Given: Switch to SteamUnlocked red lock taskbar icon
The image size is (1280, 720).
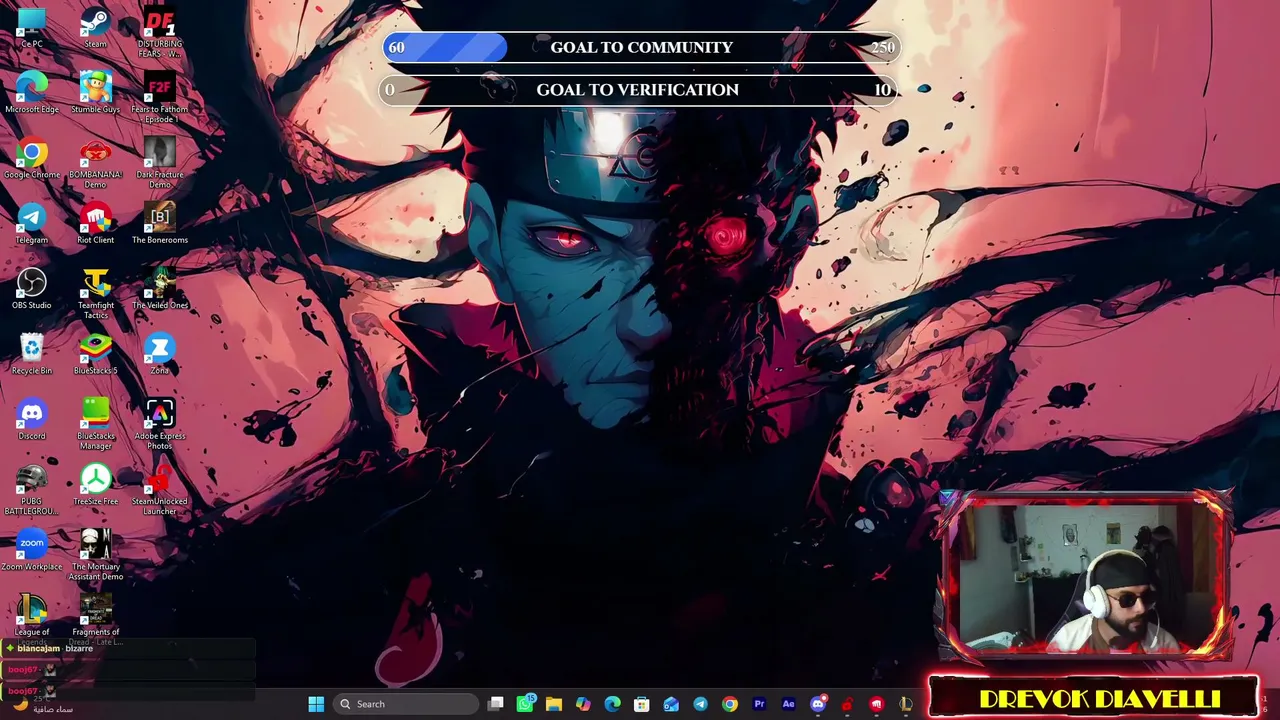Looking at the screenshot, I should (x=847, y=704).
